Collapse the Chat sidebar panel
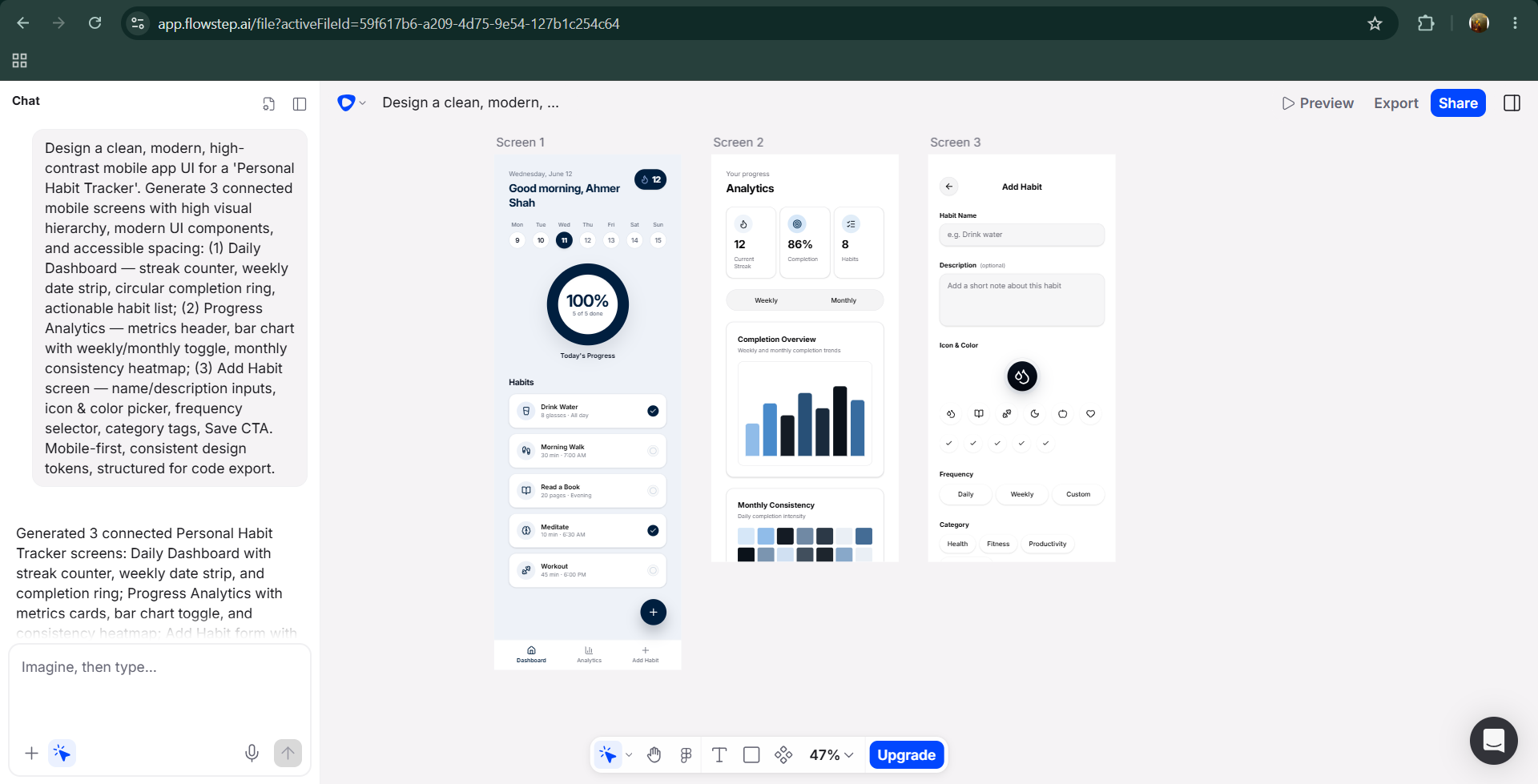1538x784 pixels. pos(300,103)
